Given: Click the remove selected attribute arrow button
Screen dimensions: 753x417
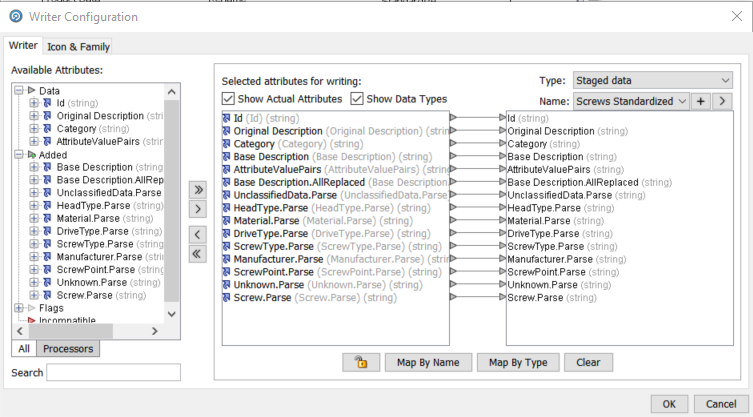Looking at the screenshot, I should coord(197,233).
